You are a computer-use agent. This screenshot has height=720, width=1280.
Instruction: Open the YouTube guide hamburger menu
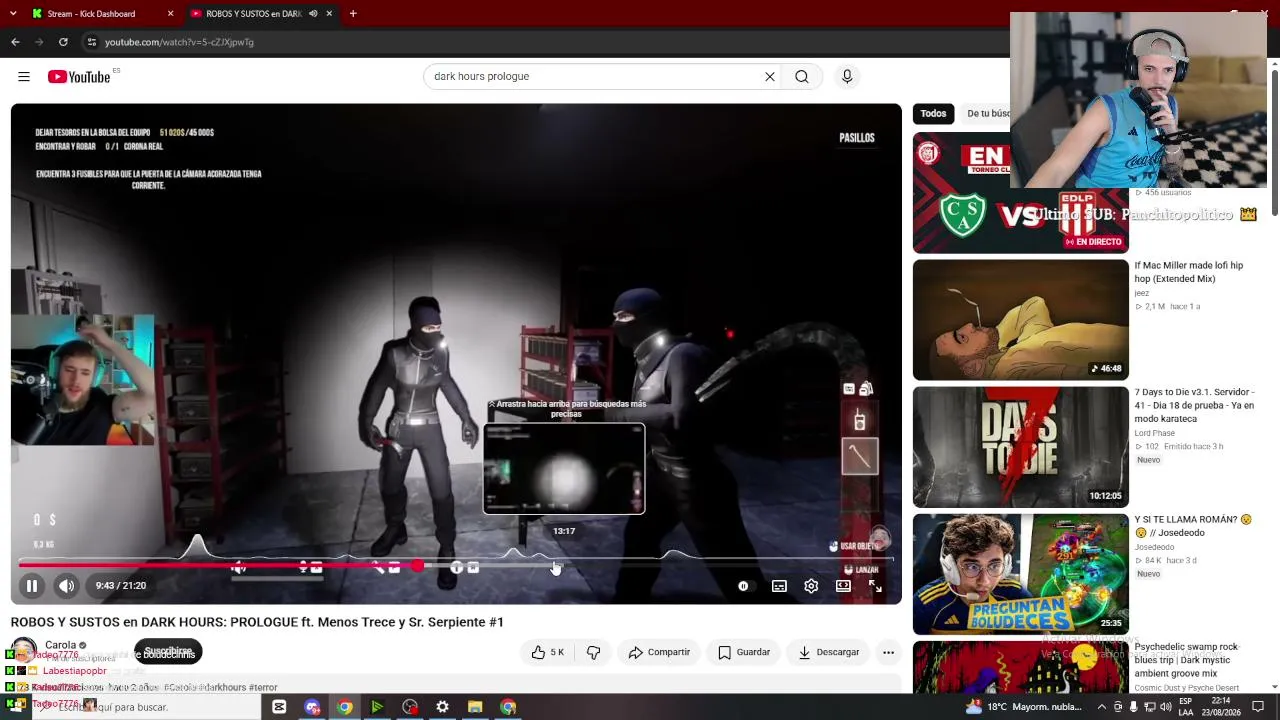click(24, 77)
